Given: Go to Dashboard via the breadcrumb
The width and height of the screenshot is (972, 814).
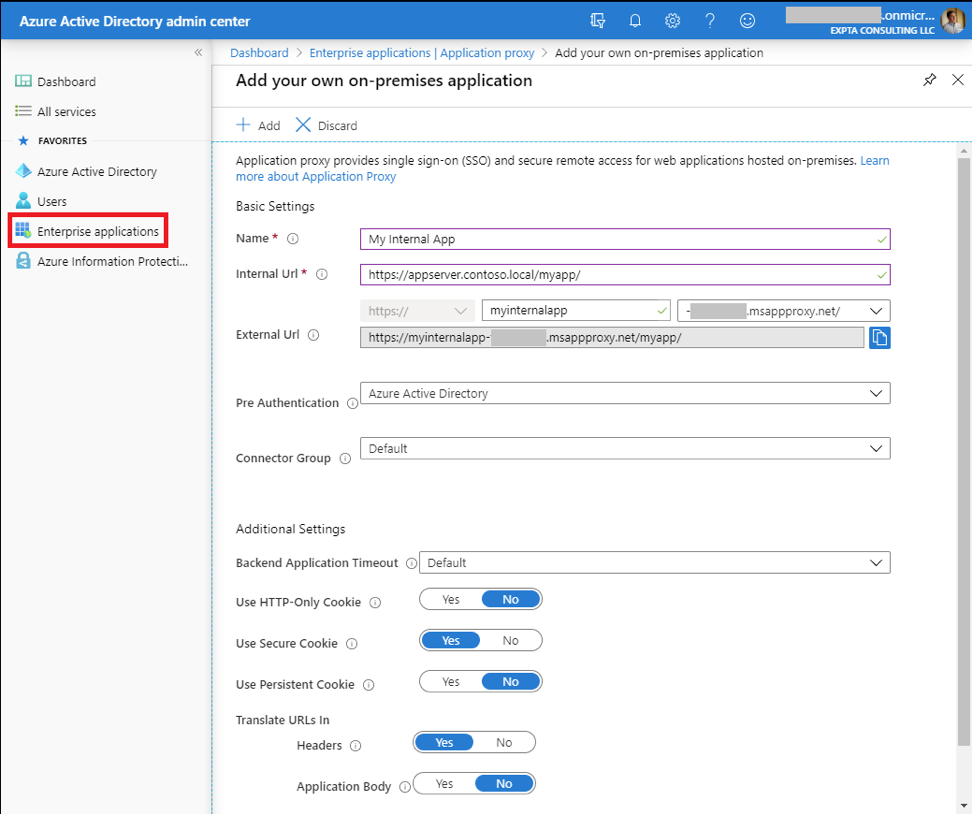Looking at the screenshot, I should 259,52.
